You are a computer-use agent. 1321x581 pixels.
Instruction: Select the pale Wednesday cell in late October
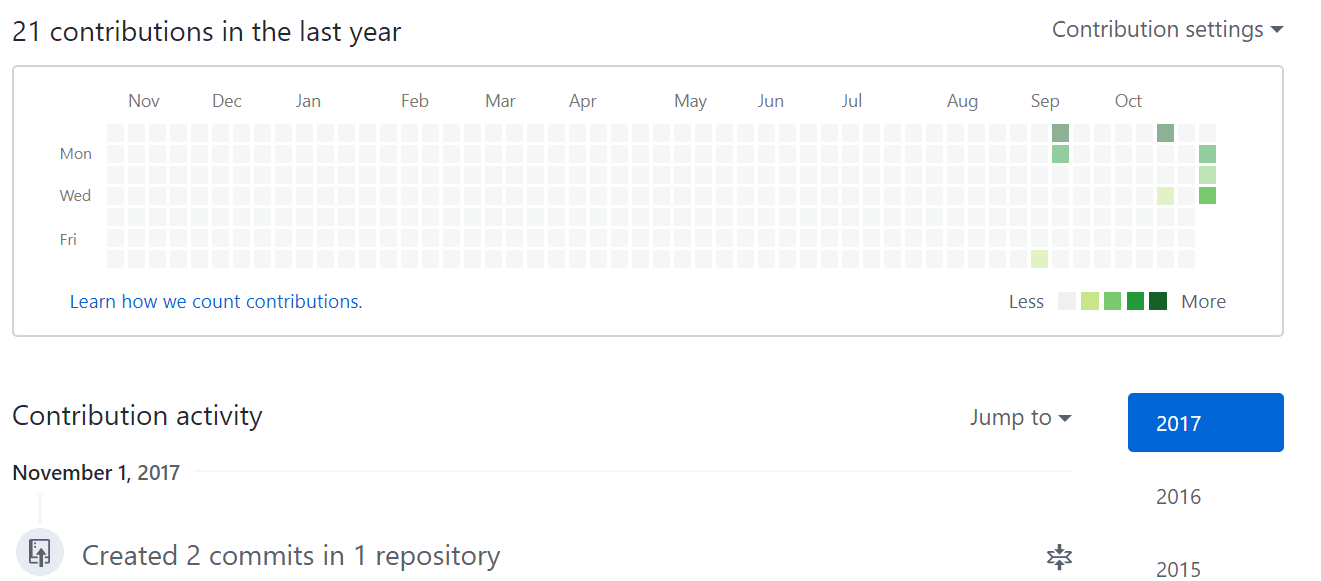tap(1166, 196)
